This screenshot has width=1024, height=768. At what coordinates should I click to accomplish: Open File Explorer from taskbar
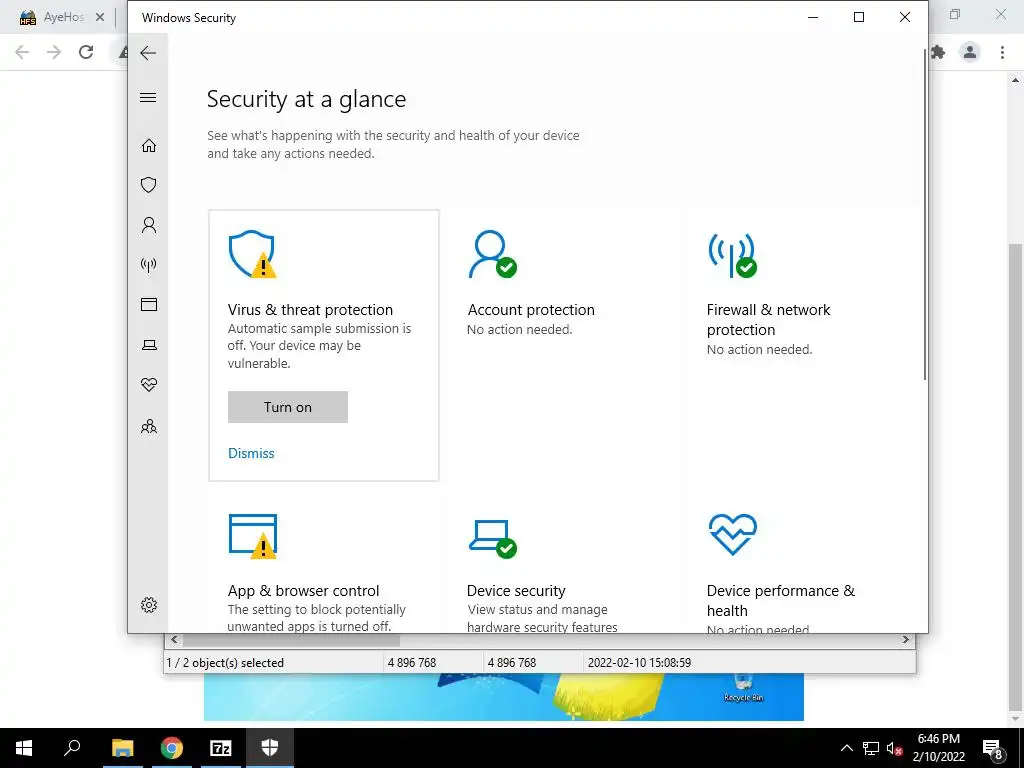(122, 748)
